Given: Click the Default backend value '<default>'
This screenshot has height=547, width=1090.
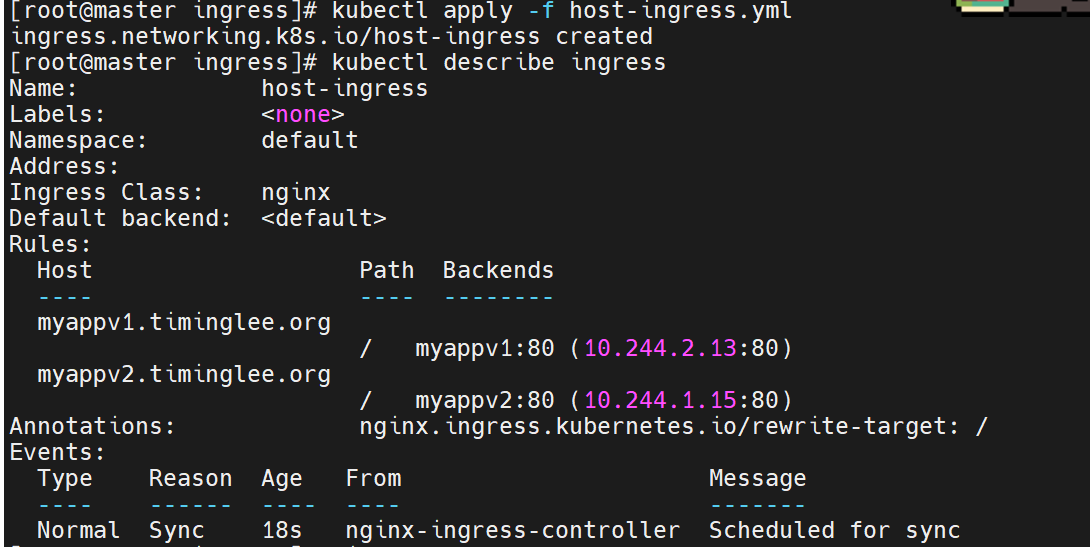Looking at the screenshot, I should (323, 218).
